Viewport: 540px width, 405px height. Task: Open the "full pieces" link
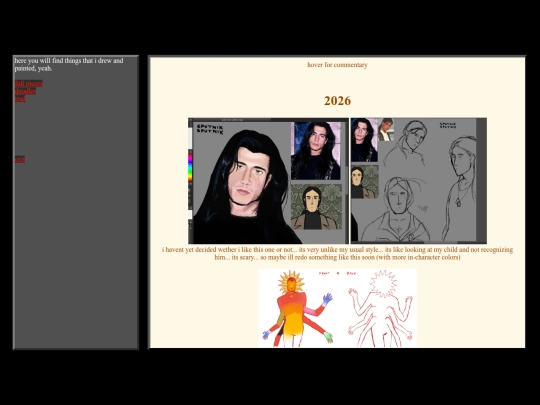[29, 84]
